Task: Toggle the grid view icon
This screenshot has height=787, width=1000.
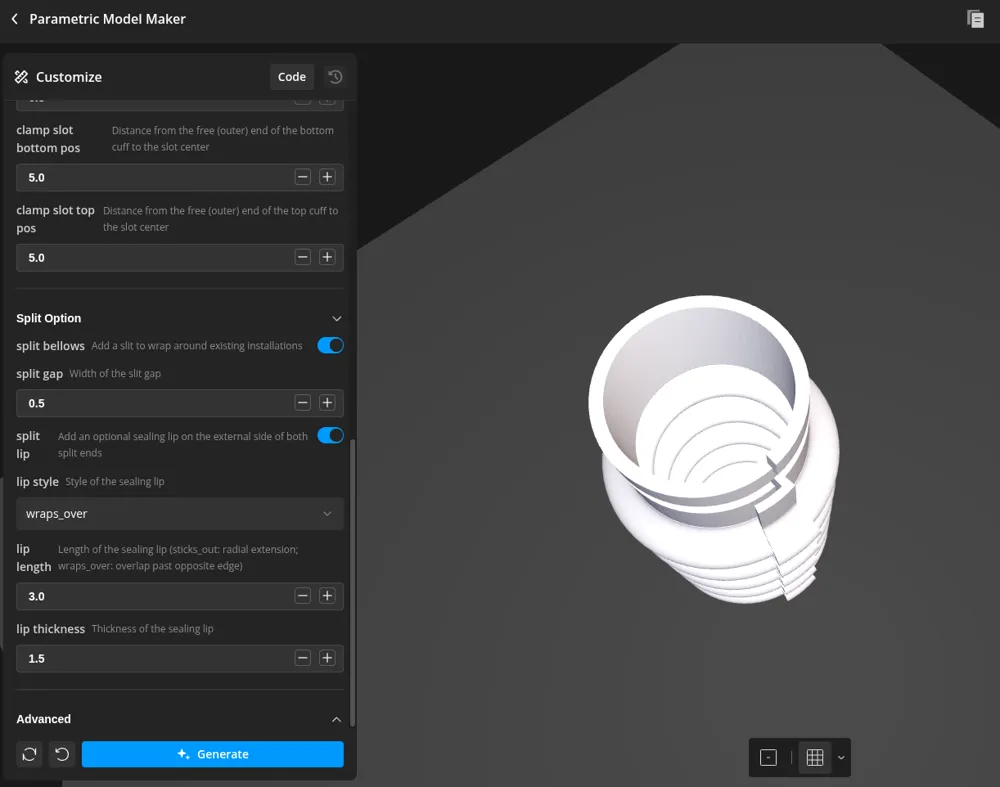Action: point(815,758)
